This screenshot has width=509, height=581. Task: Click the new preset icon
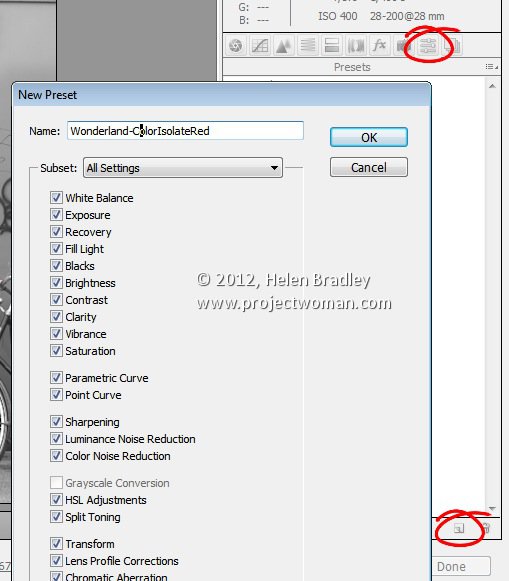click(x=459, y=528)
